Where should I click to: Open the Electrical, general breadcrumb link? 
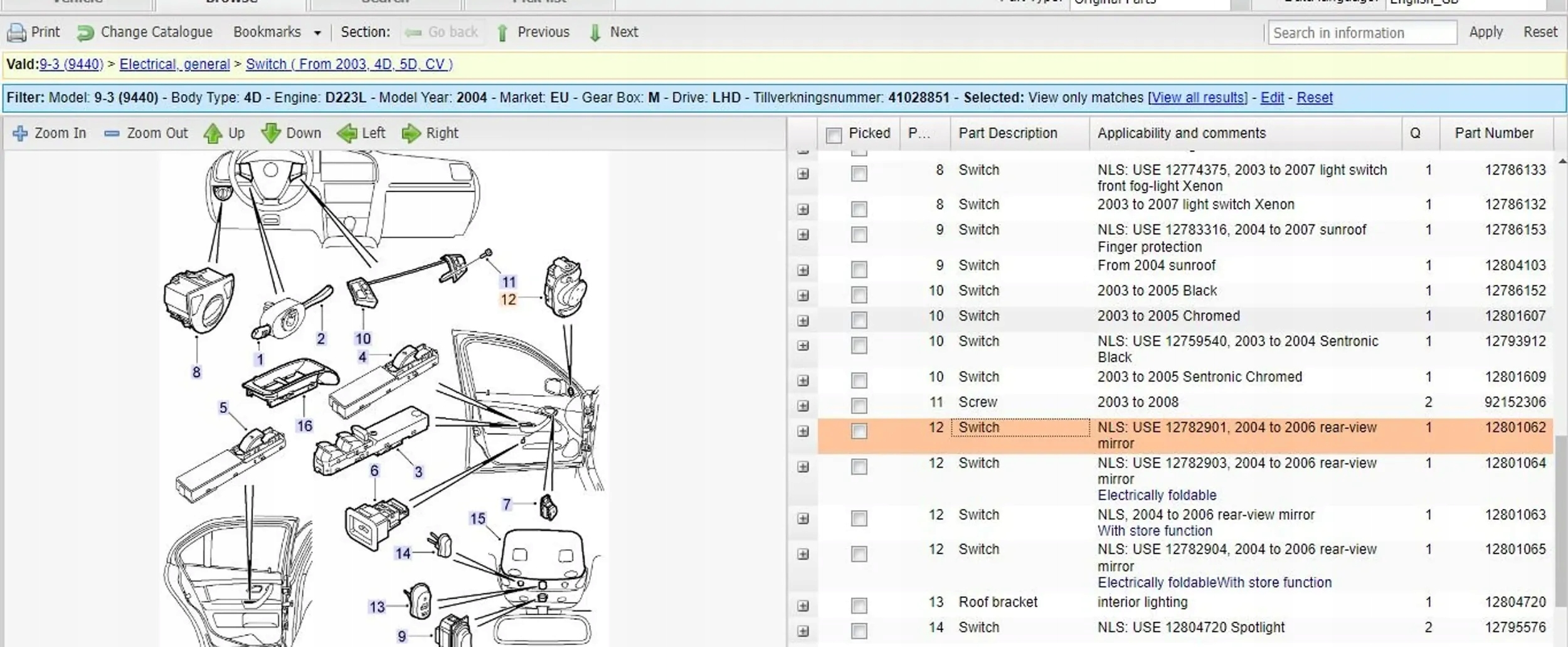pos(175,64)
